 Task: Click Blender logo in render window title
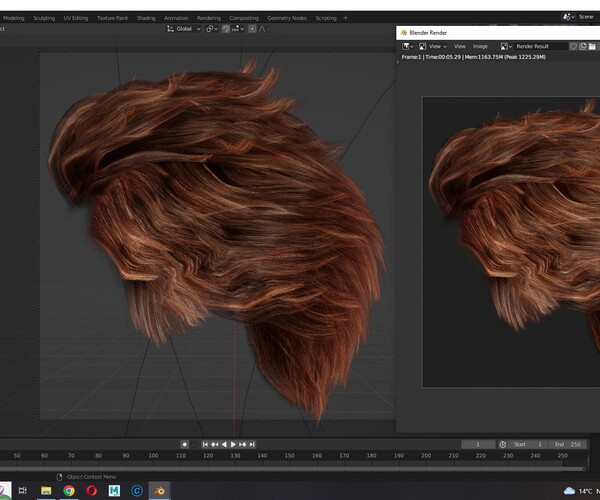404,33
